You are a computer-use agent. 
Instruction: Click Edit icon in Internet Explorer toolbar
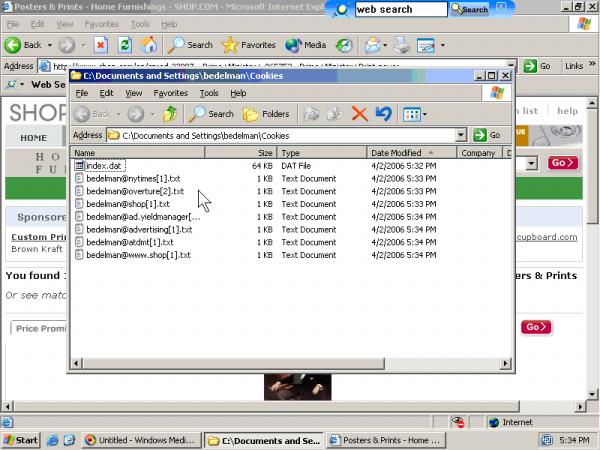click(426, 45)
